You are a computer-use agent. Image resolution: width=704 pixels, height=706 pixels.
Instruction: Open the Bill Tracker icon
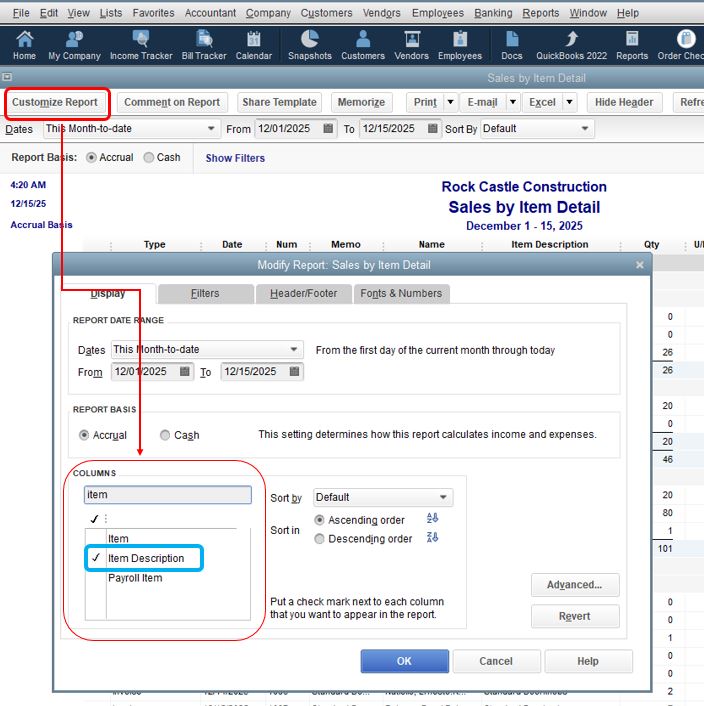204,45
